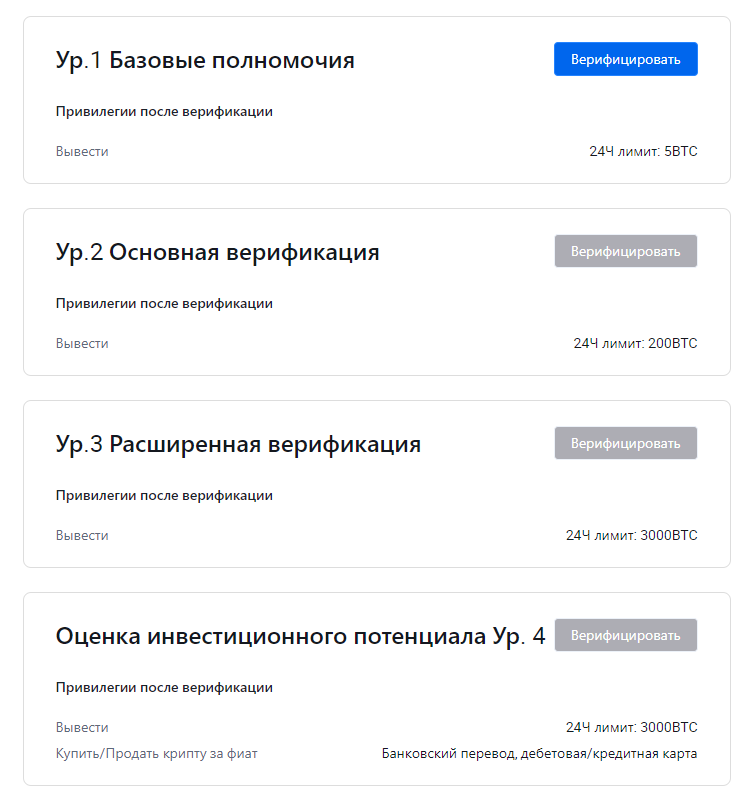
Task: Click the 24Ч лимит: 200BTC value
Action: point(636,344)
